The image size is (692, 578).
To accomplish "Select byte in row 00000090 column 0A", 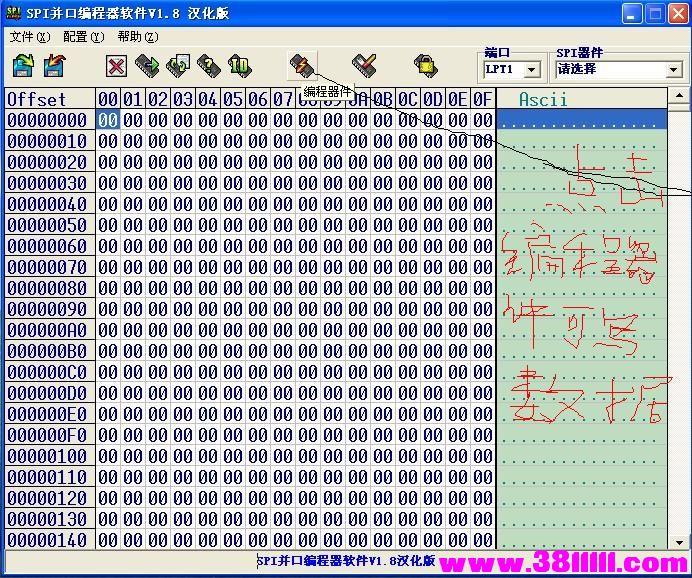I will click(x=358, y=309).
